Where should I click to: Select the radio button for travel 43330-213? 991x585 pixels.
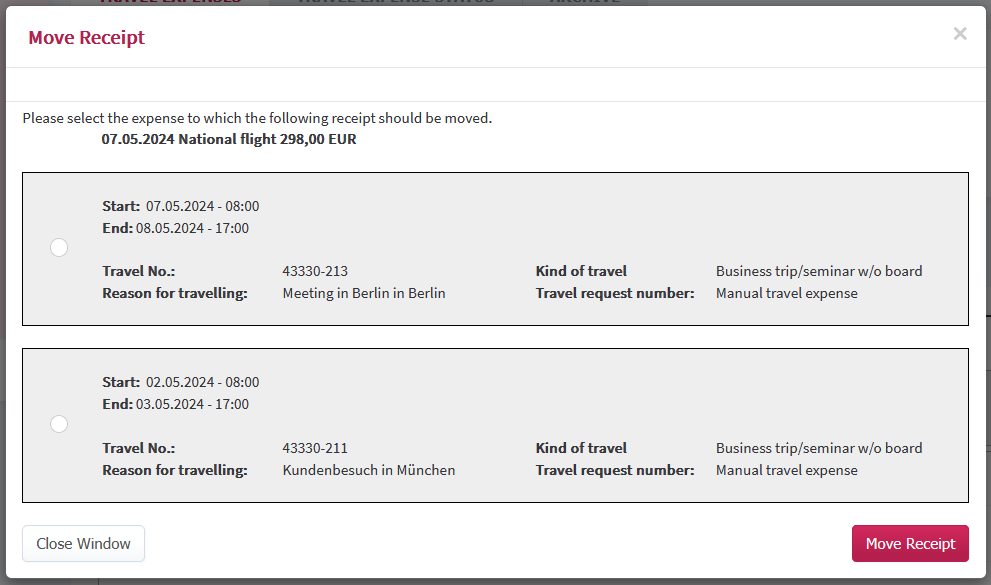tap(59, 248)
